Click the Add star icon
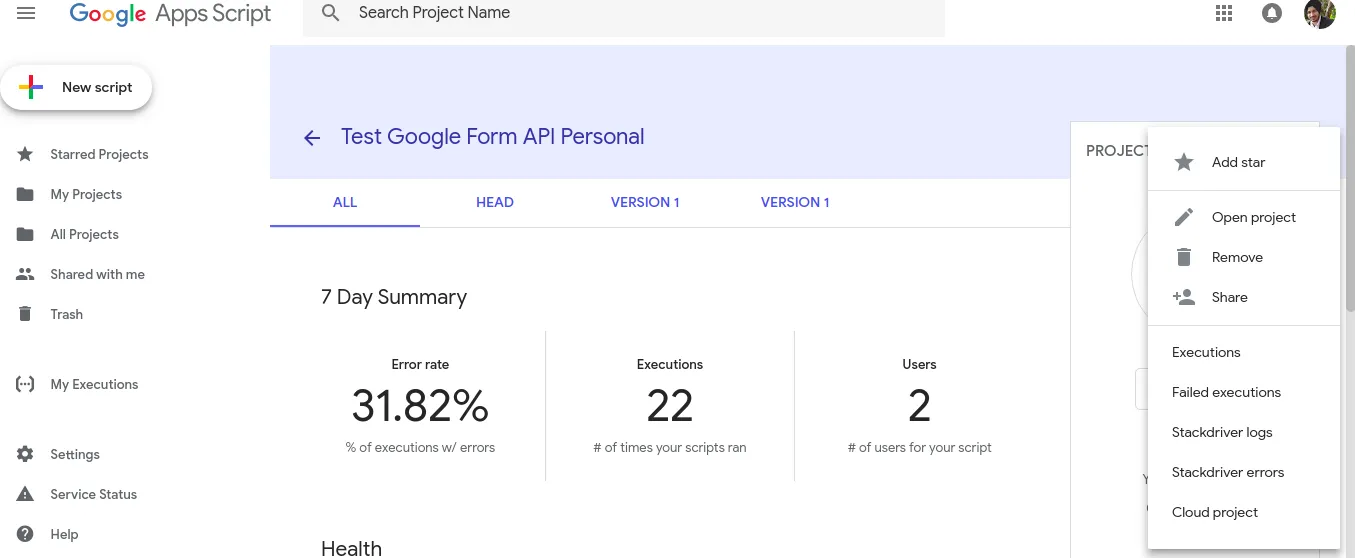1355x558 pixels. 1184,162
